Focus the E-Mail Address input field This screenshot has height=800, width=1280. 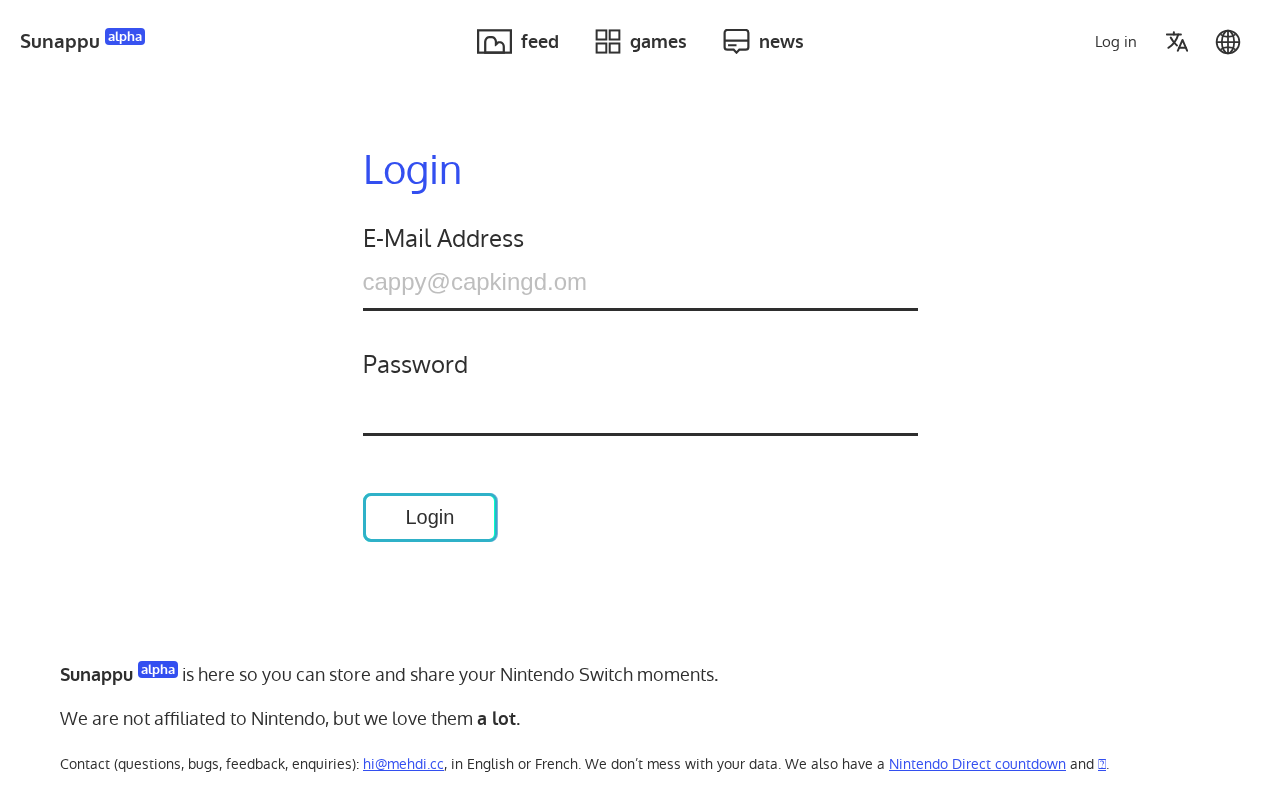pos(640,284)
